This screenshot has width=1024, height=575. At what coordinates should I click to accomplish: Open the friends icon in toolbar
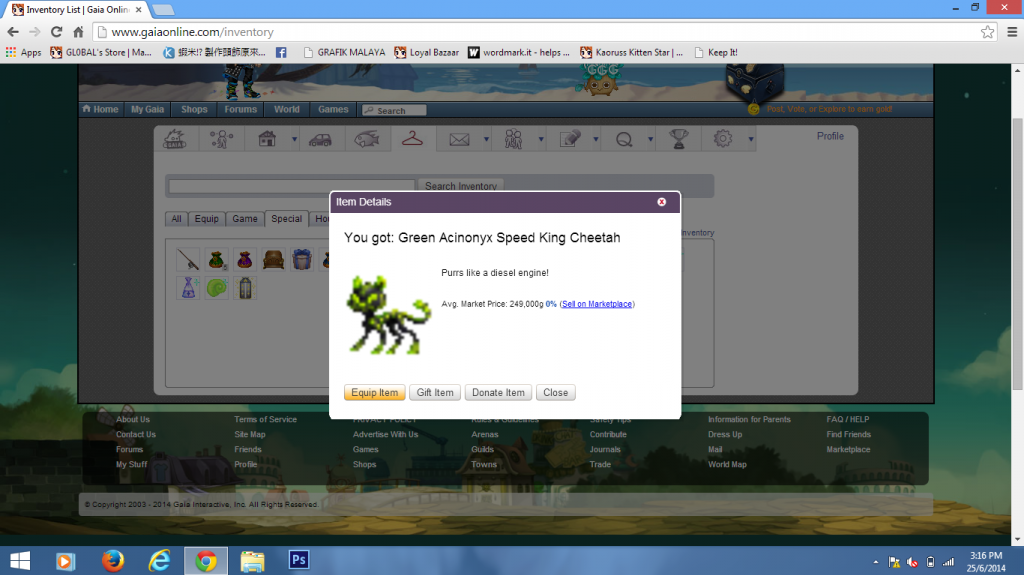pos(513,139)
